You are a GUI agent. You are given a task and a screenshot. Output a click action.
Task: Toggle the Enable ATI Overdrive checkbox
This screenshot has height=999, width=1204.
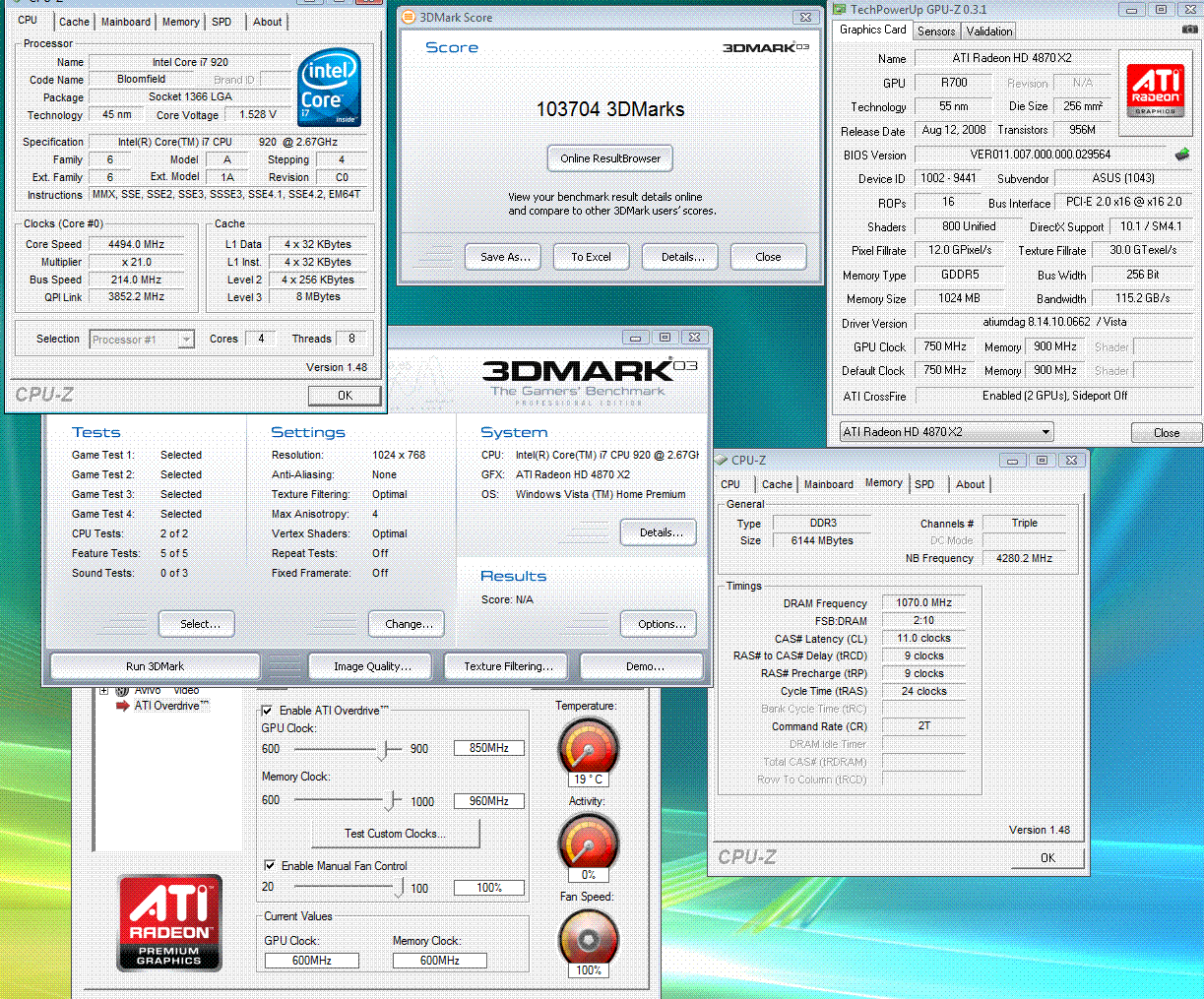coord(268,711)
